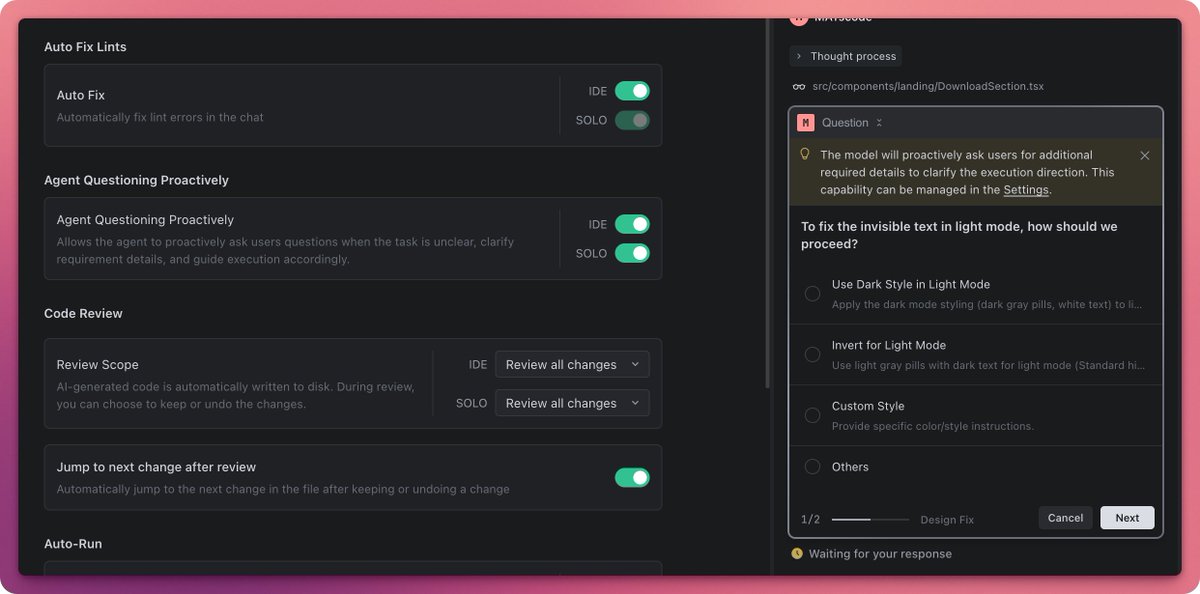
Task: Click the Code Review heading
Action: [83, 313]
